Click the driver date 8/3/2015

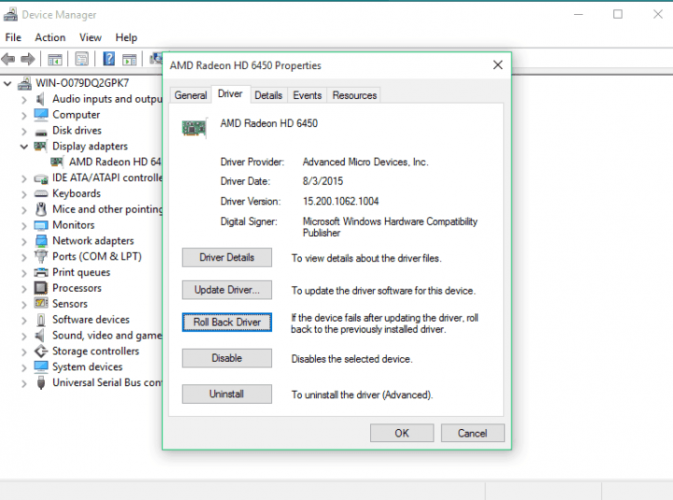pyautogui.click(x=323, y=181)
